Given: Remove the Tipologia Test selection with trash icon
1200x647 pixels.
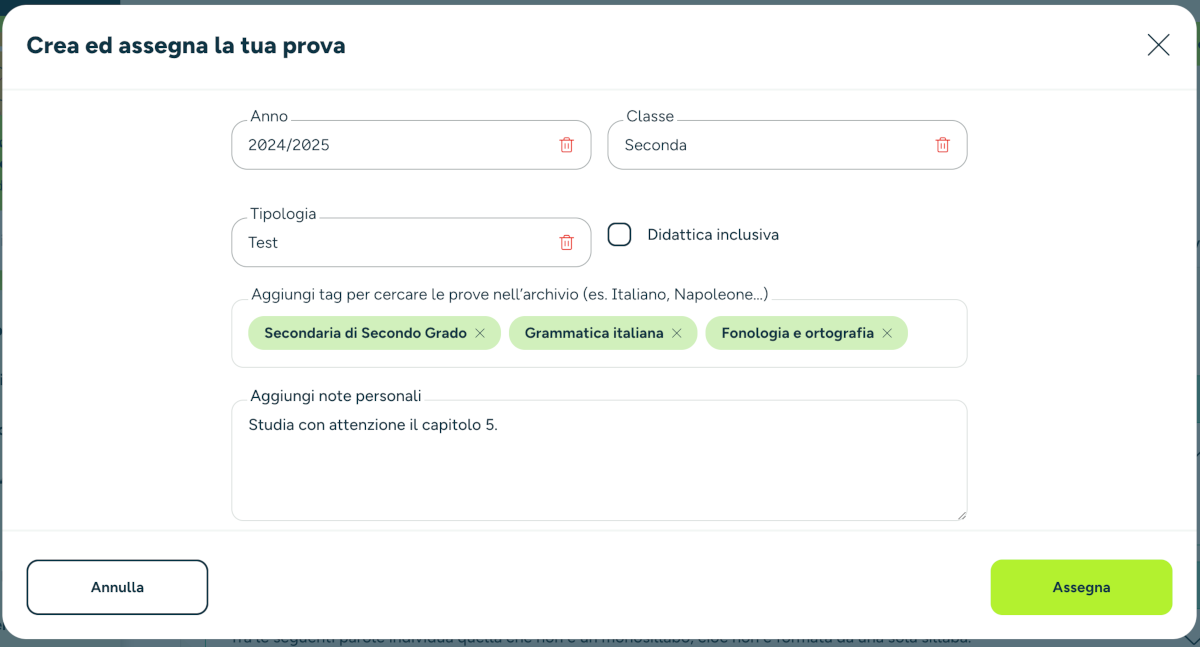Looking at the screenshot, I should click(566, 242).
